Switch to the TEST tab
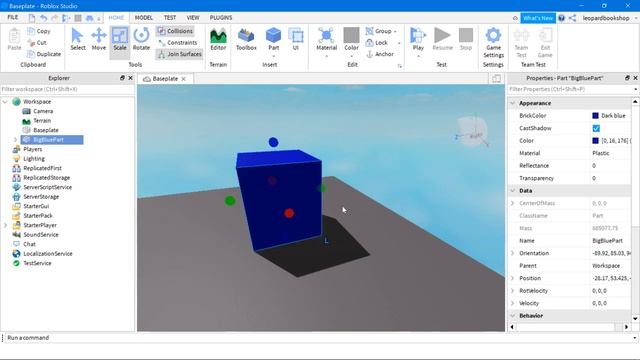 click(x=170, y=18)
